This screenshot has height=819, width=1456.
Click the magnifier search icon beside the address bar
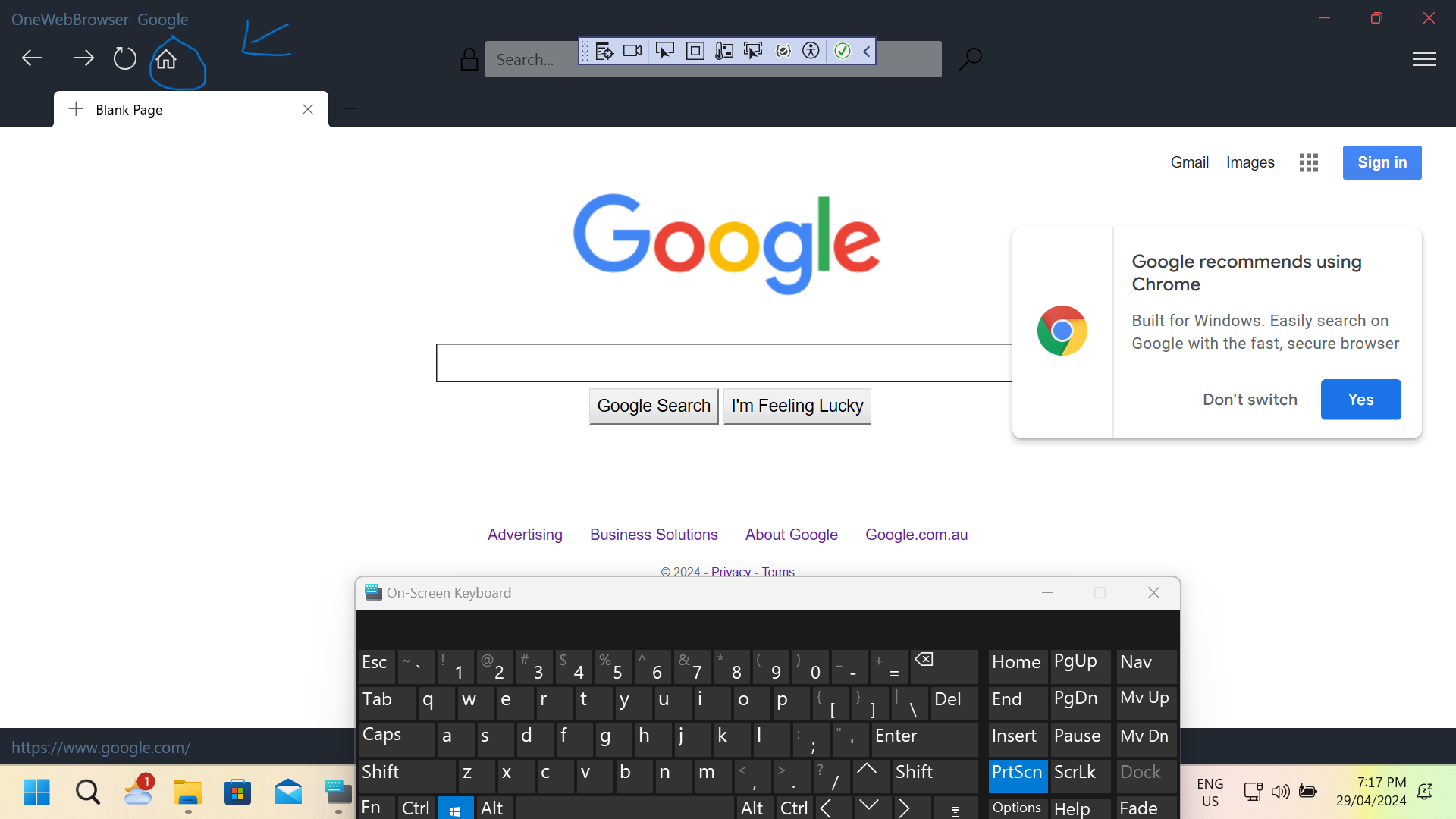point(971,58)
